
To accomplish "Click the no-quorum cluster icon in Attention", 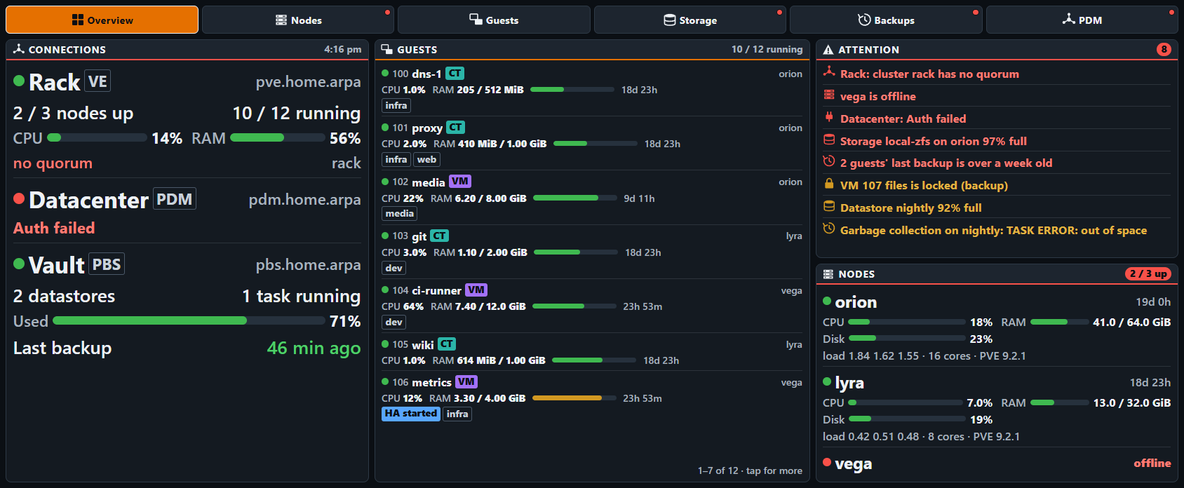I will point(828,74).
